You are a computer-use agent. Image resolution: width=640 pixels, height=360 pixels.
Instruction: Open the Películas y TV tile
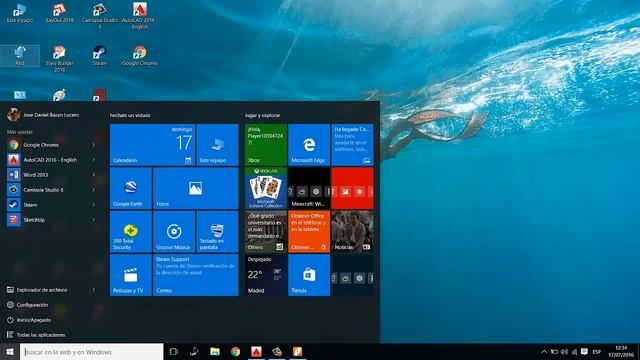[x=131, y=275]
